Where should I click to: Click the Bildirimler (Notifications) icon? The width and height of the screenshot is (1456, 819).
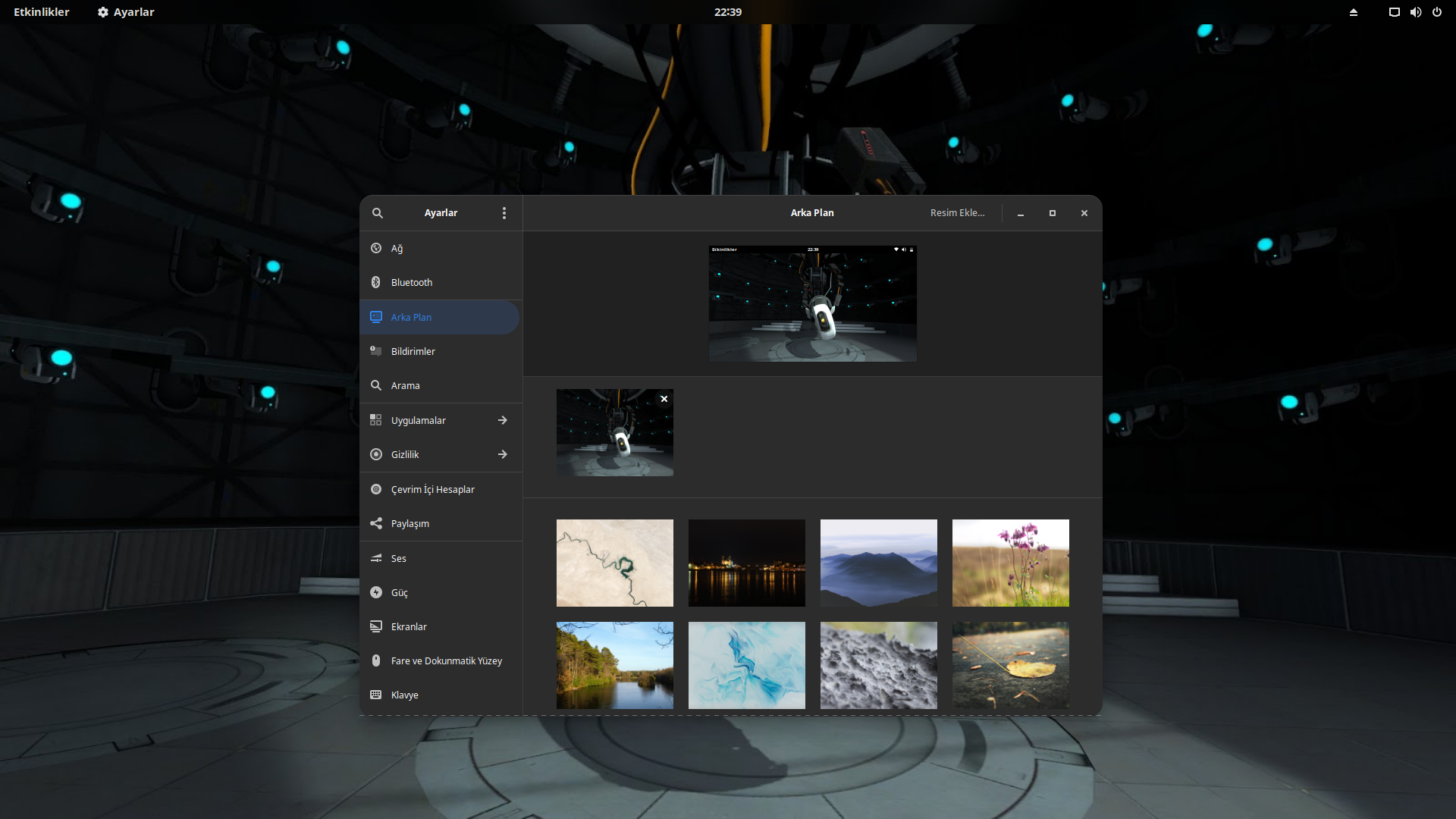pyautogui.click(x=375, y=351)
